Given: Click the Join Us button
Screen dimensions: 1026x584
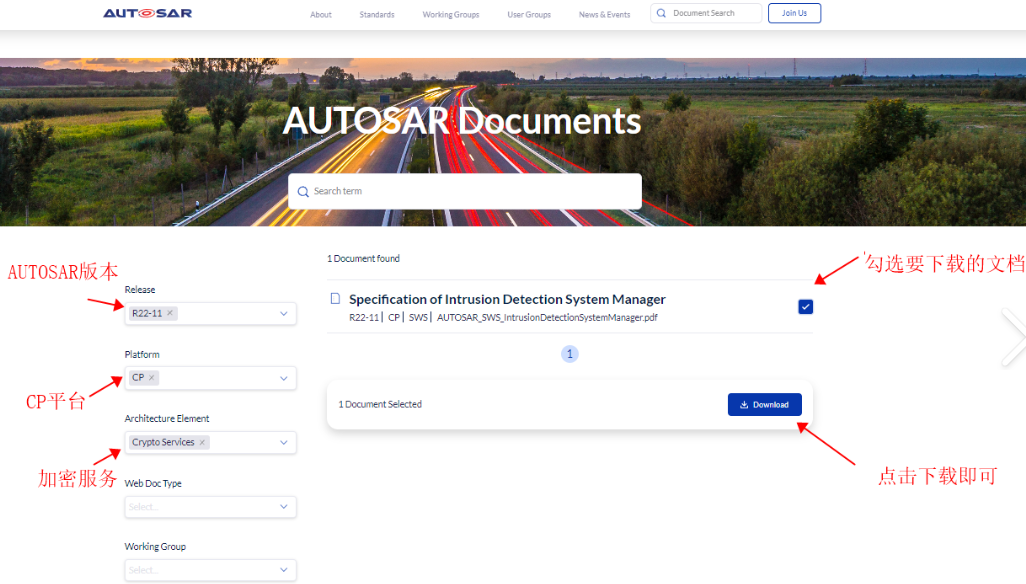Looking at the screenshot, I should pos(794,13).
